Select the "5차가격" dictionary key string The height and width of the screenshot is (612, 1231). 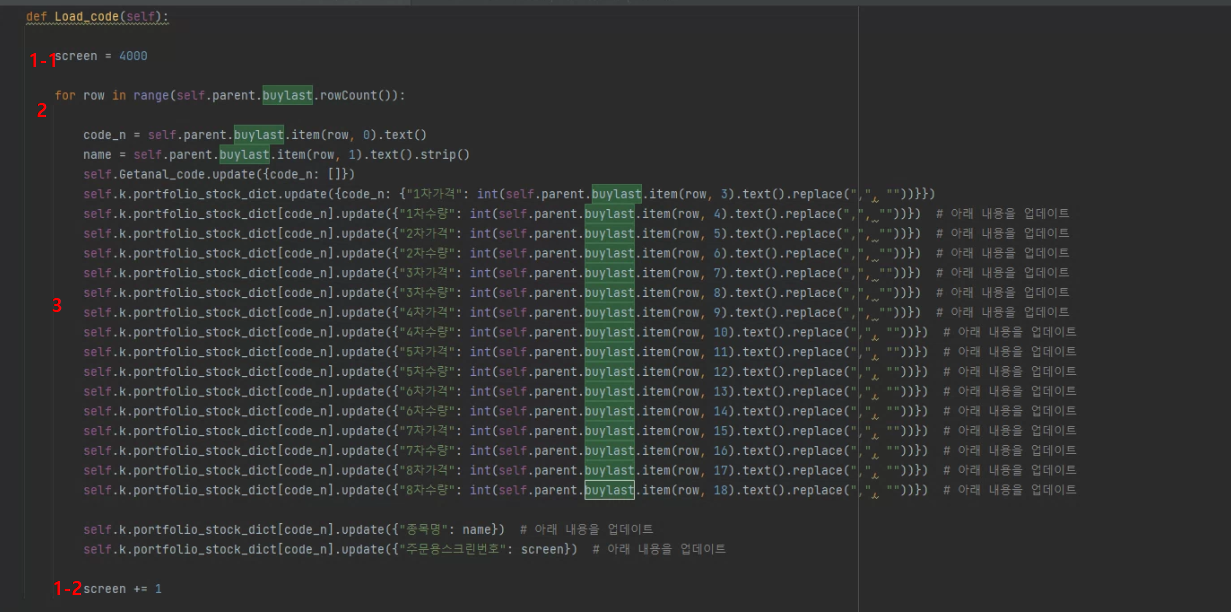click(427, 352)
